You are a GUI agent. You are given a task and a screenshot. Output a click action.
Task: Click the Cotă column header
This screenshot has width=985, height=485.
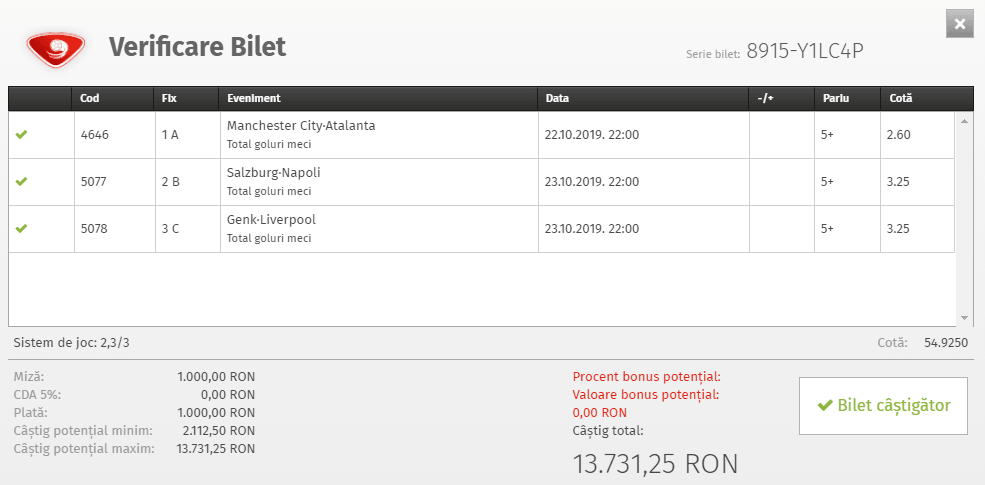(900, 98)
